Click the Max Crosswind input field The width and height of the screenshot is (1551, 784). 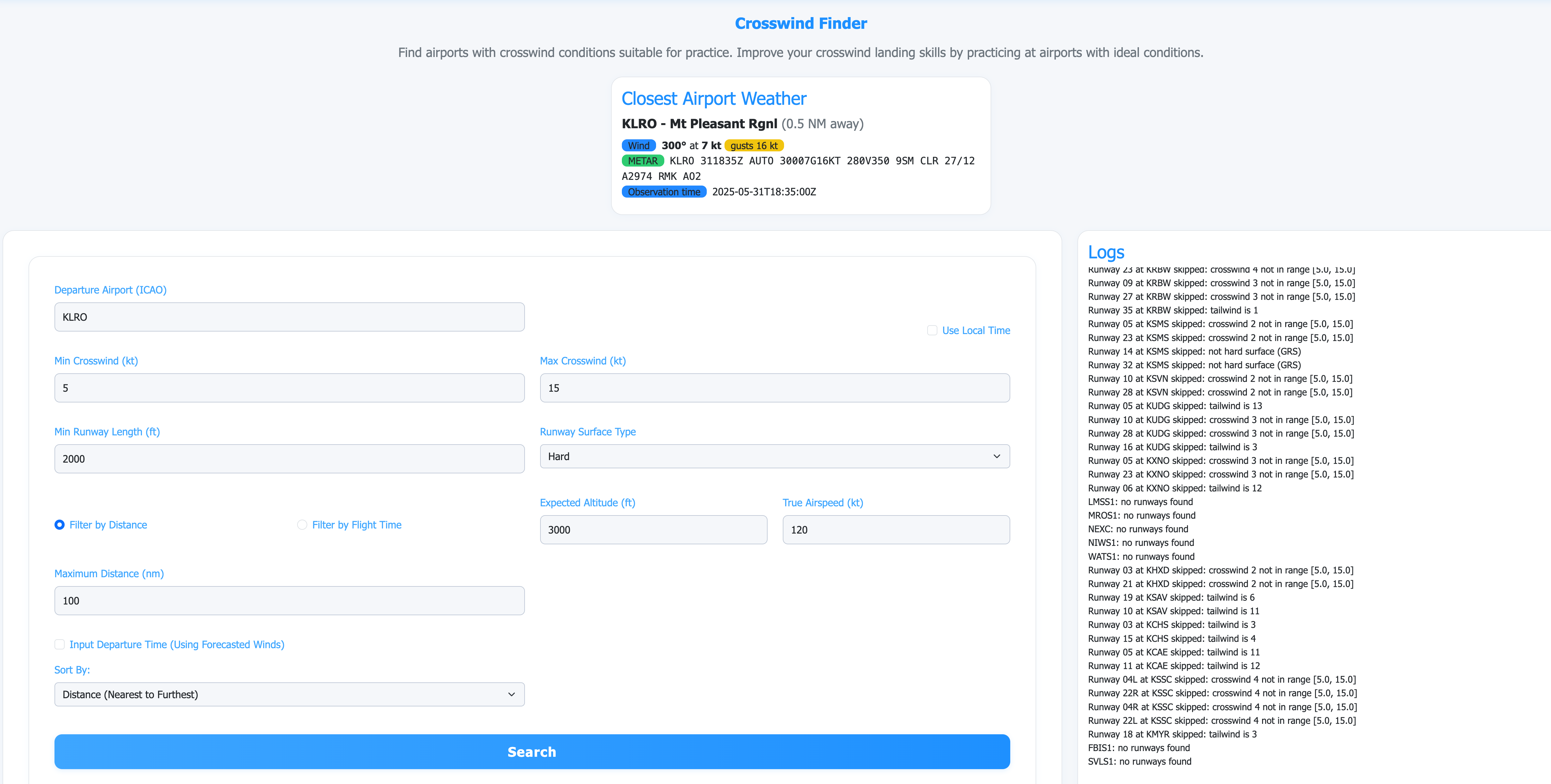pos(774,388)
